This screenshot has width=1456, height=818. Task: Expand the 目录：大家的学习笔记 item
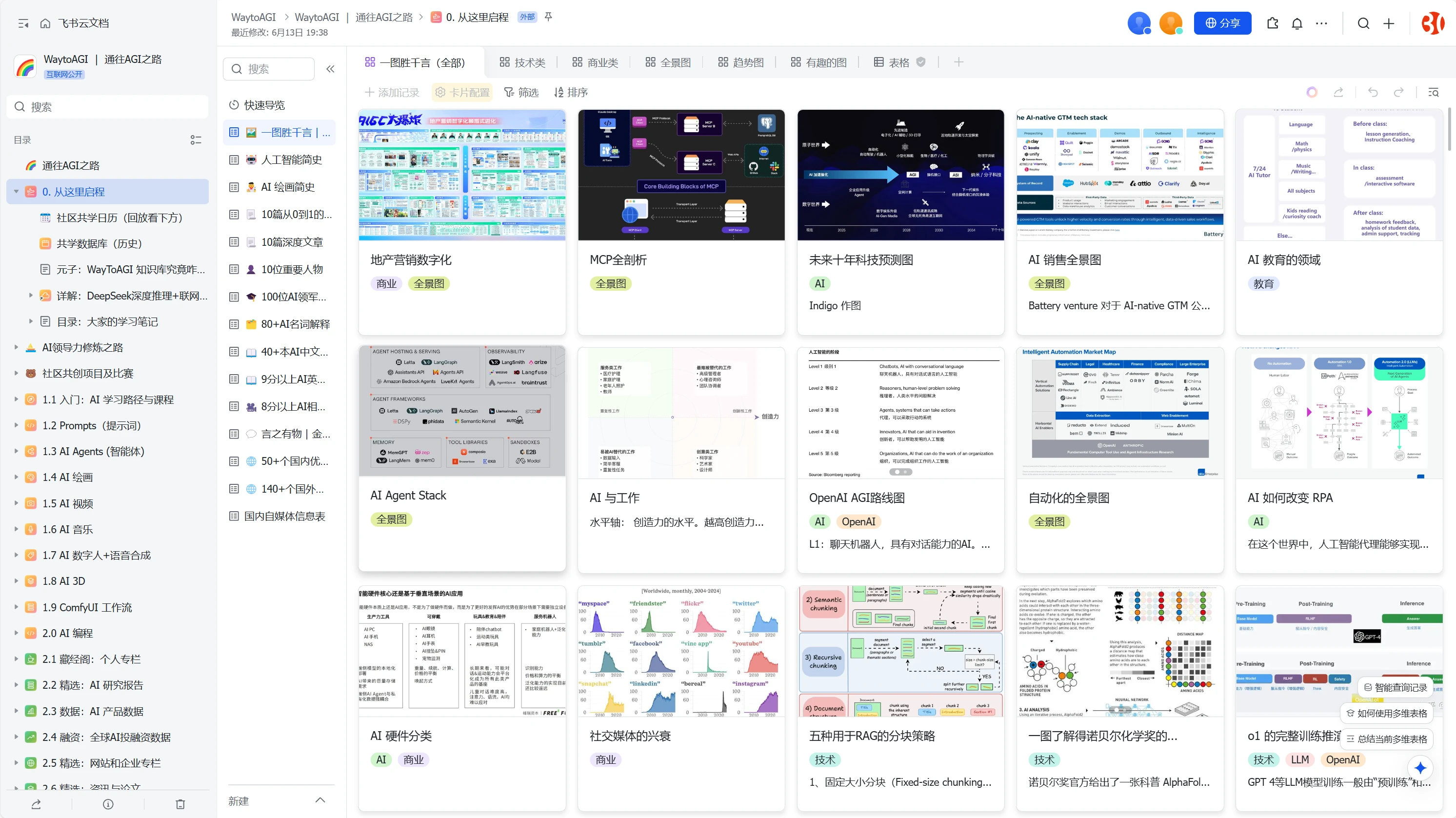click(31, 321)
